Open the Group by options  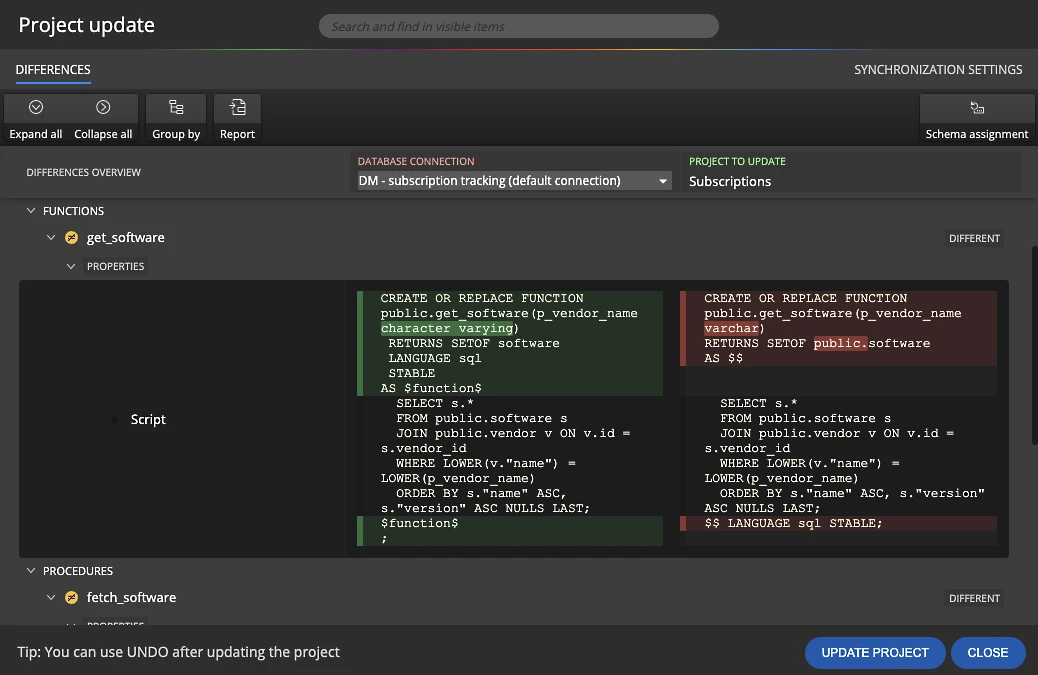pos(176,118)
